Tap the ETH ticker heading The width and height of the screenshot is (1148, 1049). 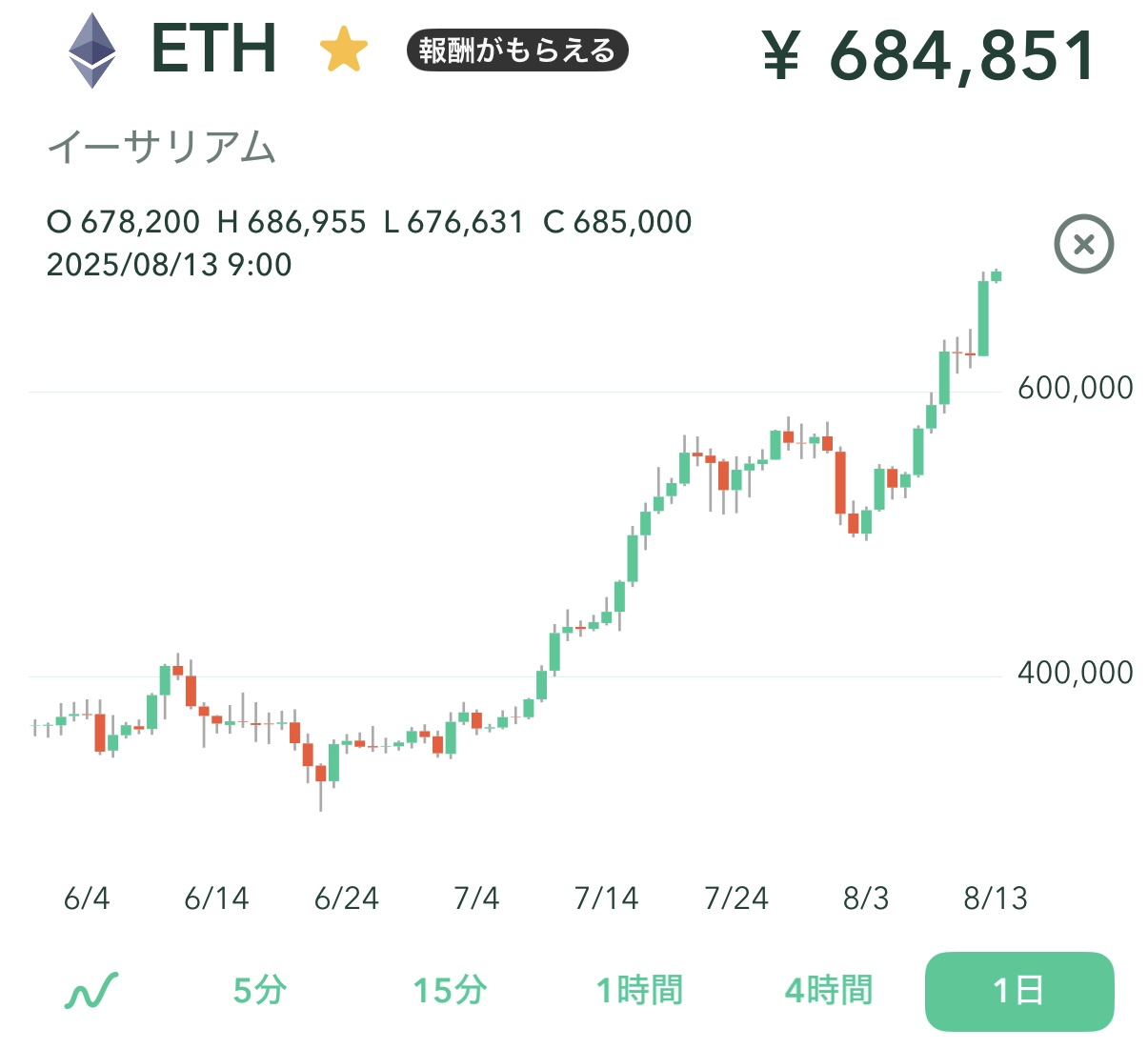coord(214,49)
